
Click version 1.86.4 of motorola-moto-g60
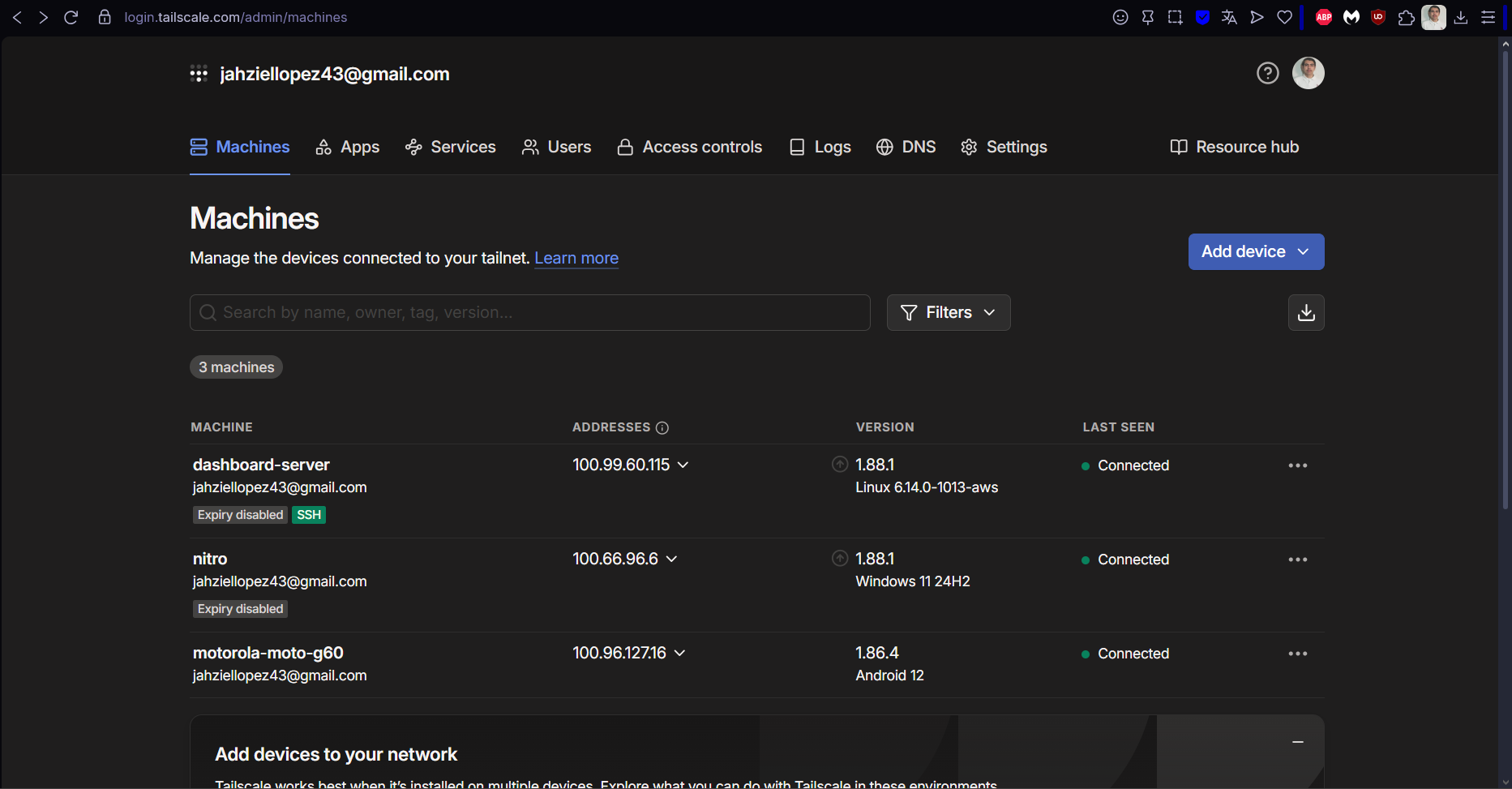coord(877,653)
